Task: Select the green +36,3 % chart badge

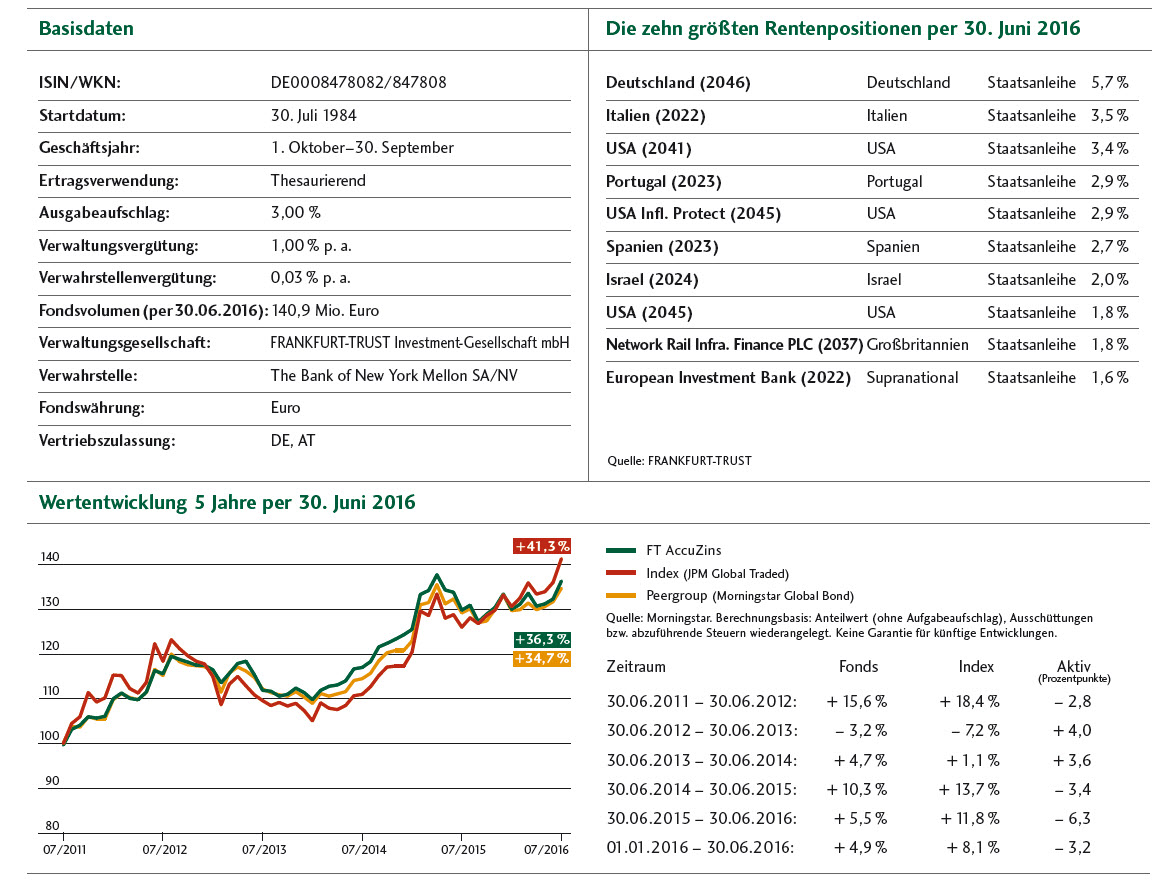Action: click(x=541, y=639)
